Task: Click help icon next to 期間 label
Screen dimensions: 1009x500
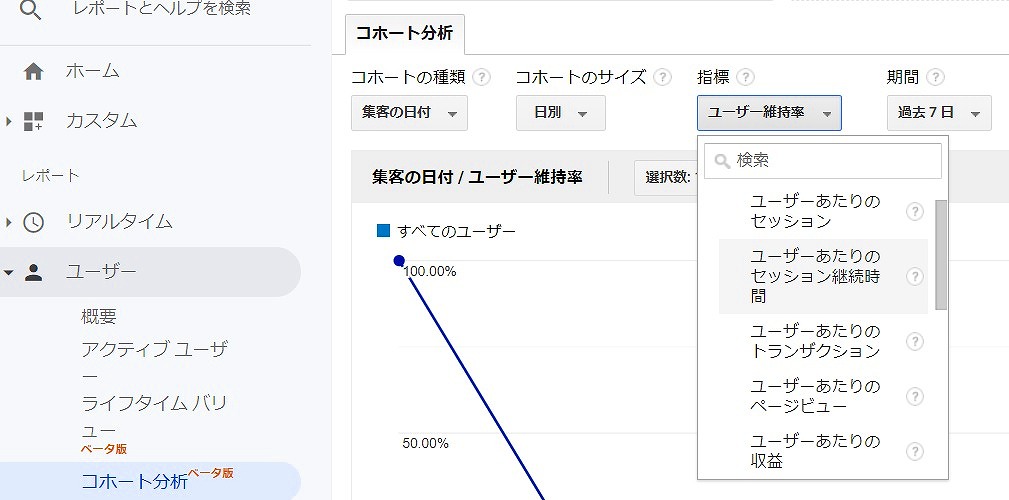Action: (935, 77)
